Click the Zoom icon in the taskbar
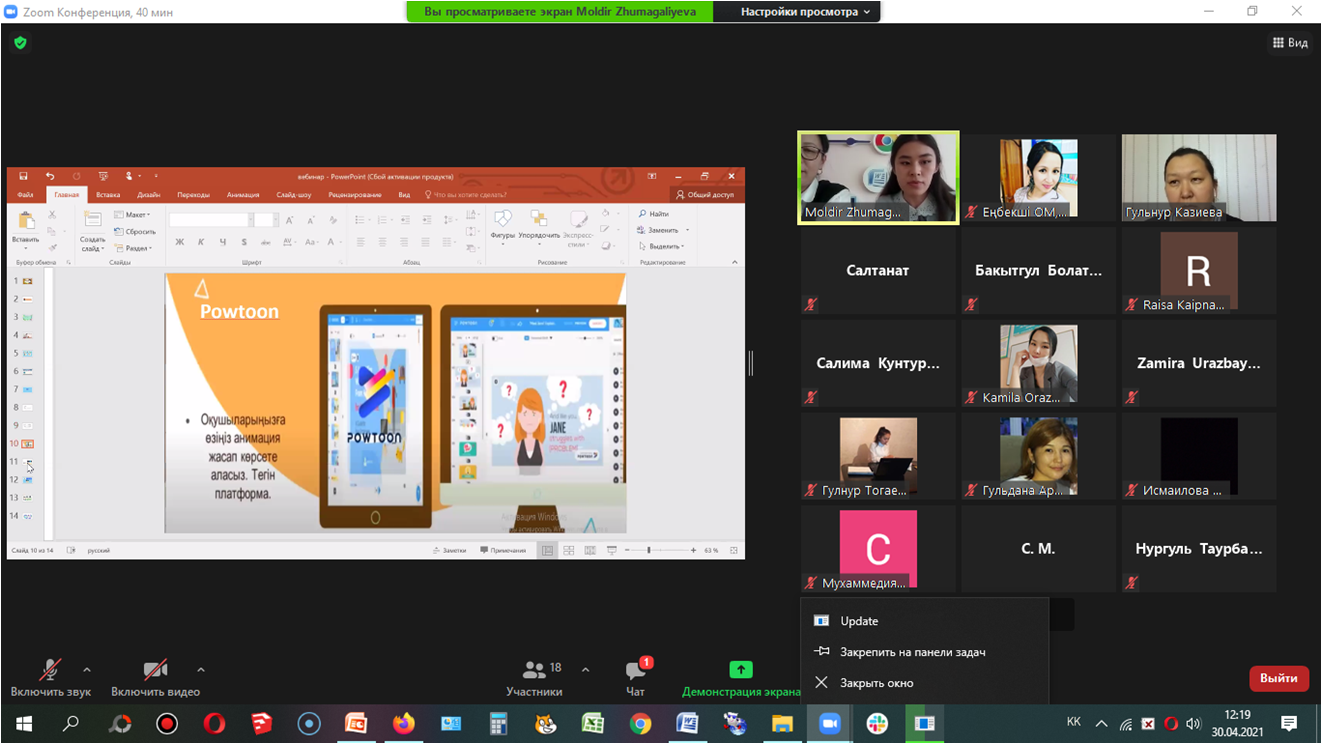Screen dimensions: 1322x744 tap(829, 723)
